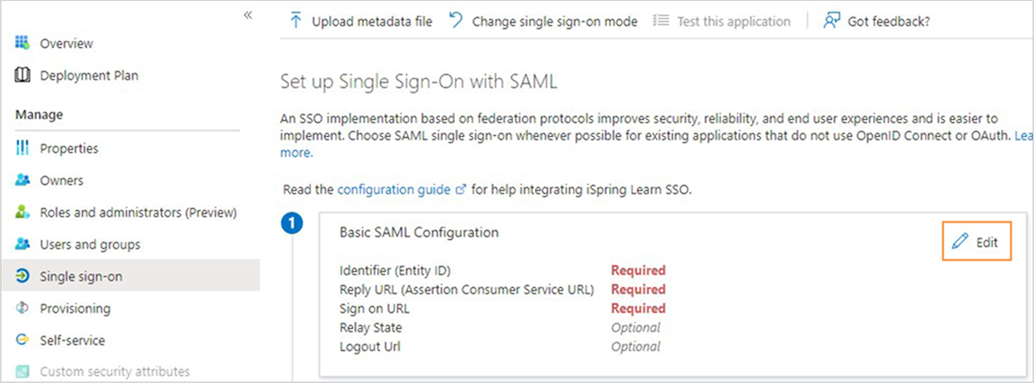This screenshot has height=383, width=1034.
Task: Open the Deployment Plan book icon
Action: coord(22,75)
